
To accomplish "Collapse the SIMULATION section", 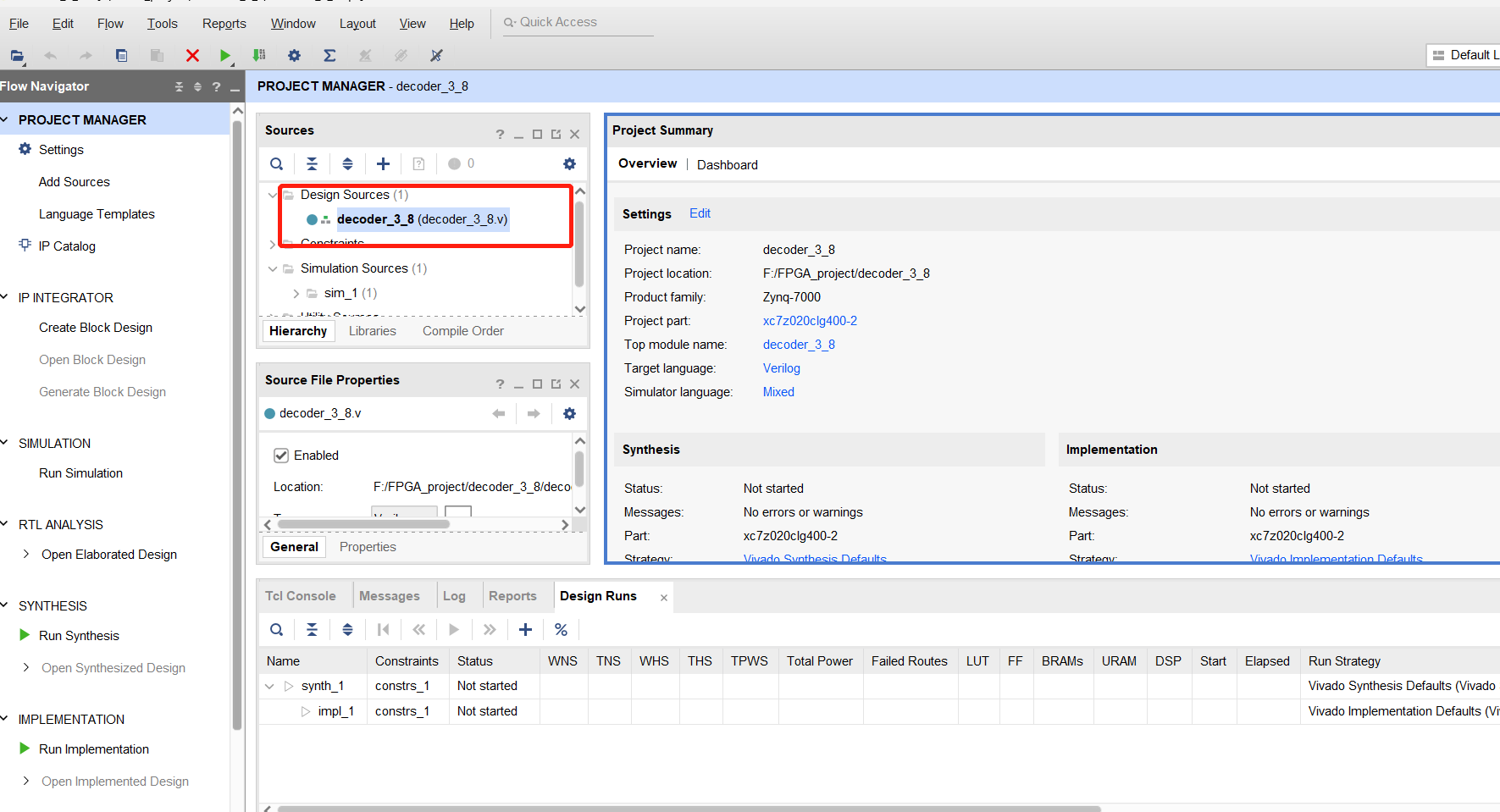I will 5,444.
